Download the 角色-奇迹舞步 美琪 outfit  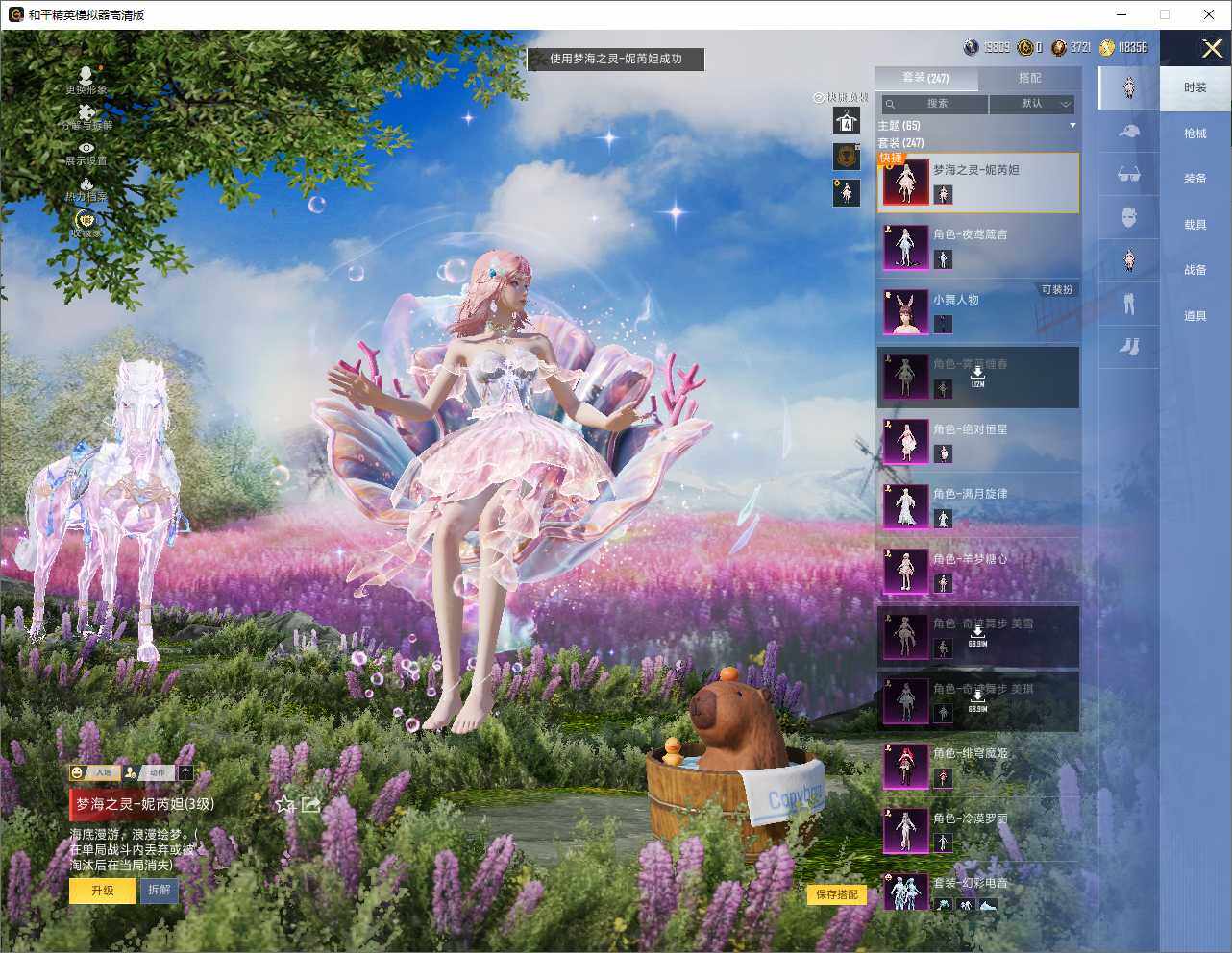pos(977,701)
